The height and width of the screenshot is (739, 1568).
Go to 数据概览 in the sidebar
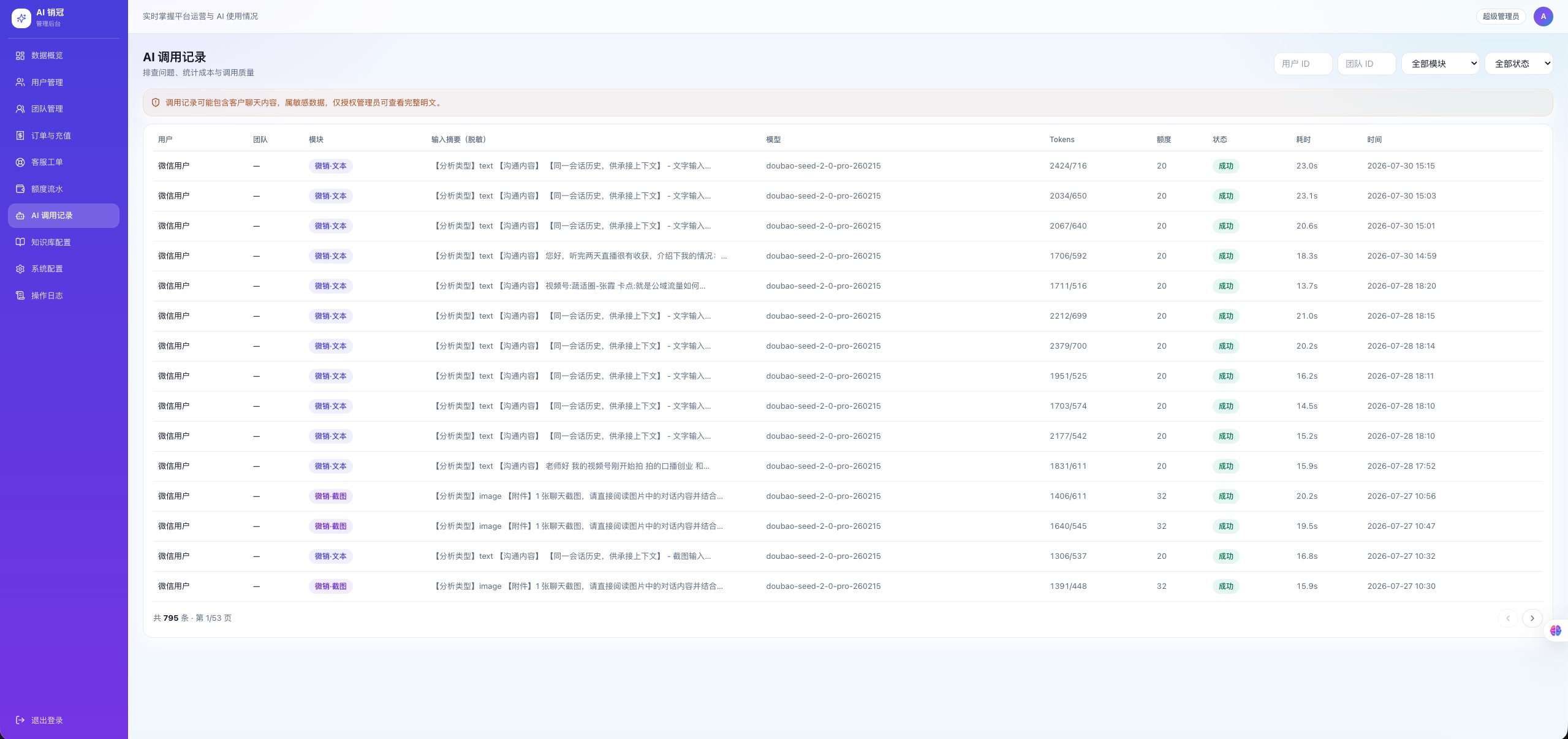click(x=64, y=56)
